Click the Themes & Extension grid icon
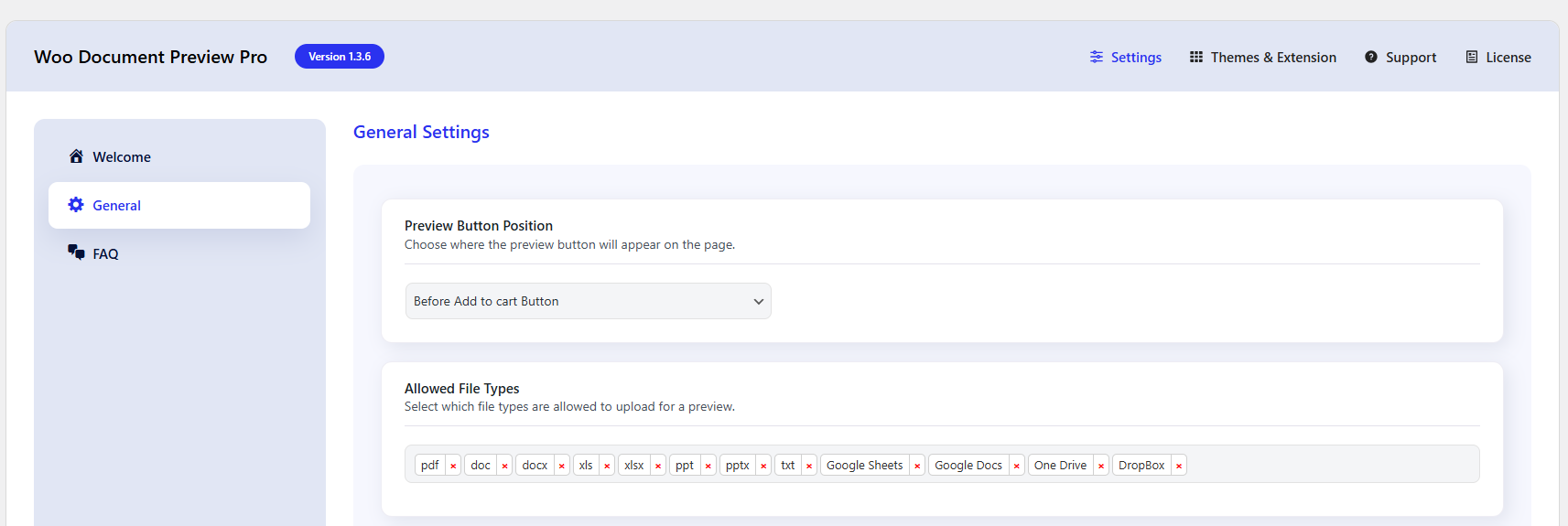The image size is (1568, 526). (x=1195, y=57)
